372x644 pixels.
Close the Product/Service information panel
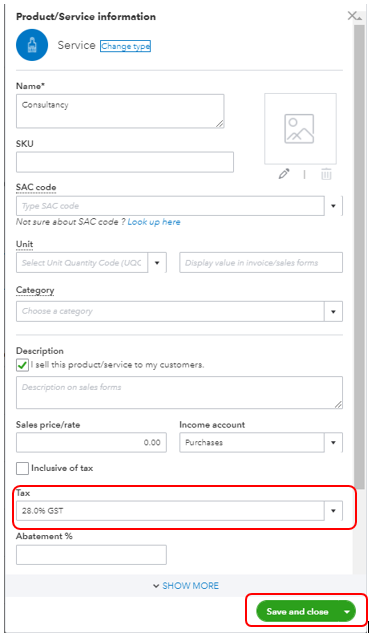pos(352,16)
